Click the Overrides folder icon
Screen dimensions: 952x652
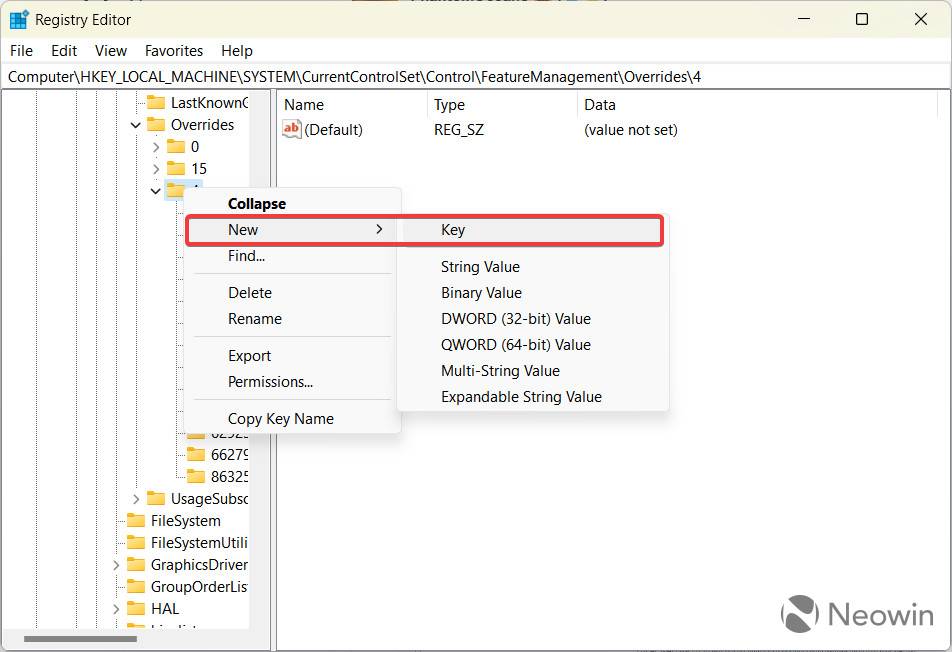156,124
